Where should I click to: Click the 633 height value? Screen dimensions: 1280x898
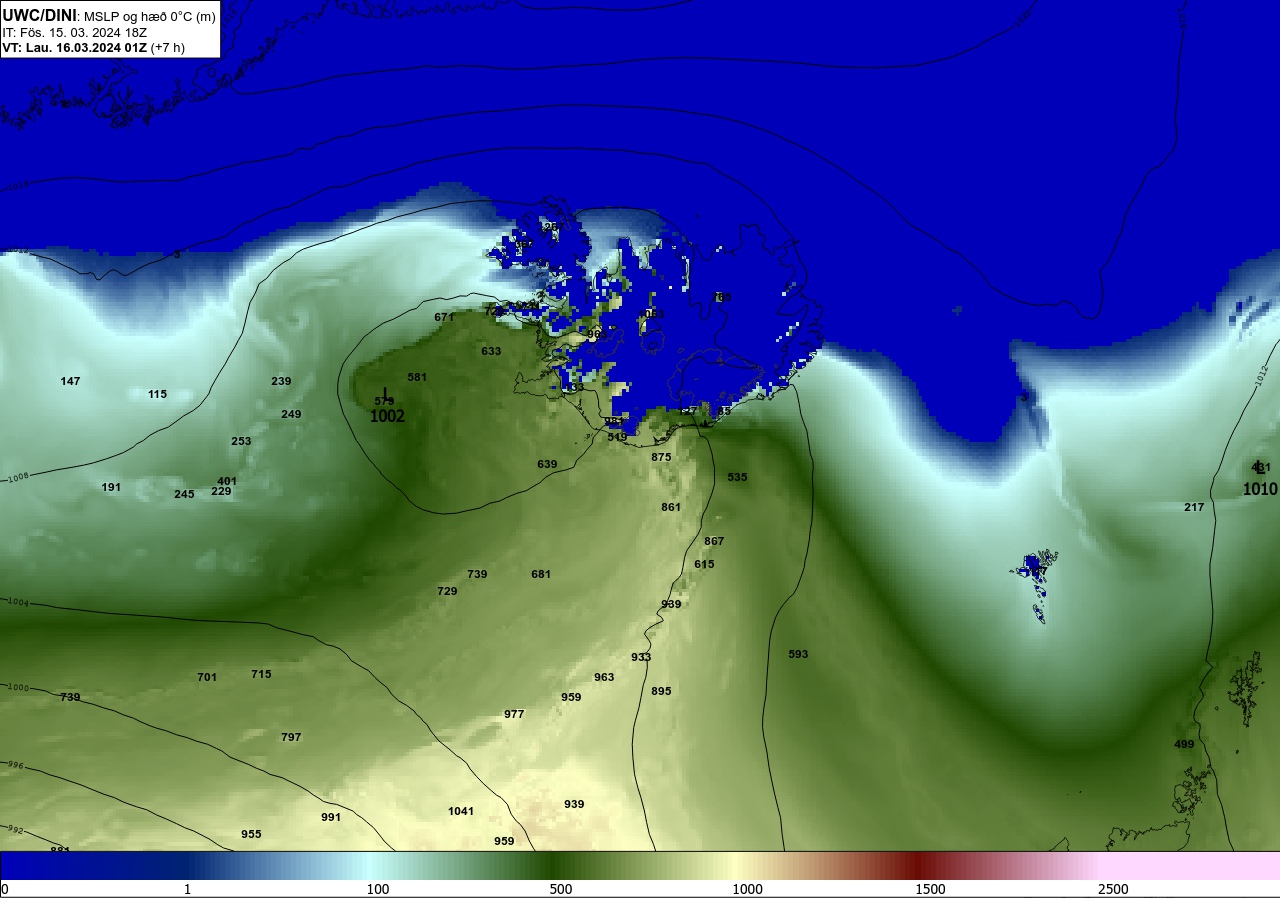click(x=491, y=351)
